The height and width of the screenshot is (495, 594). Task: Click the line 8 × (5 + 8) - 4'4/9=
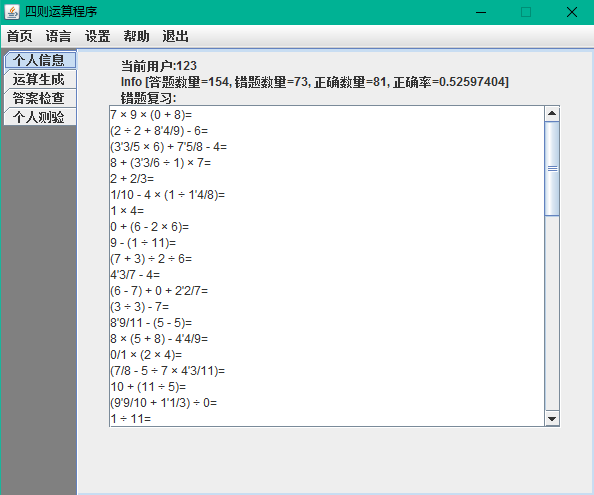coord(159,339)
